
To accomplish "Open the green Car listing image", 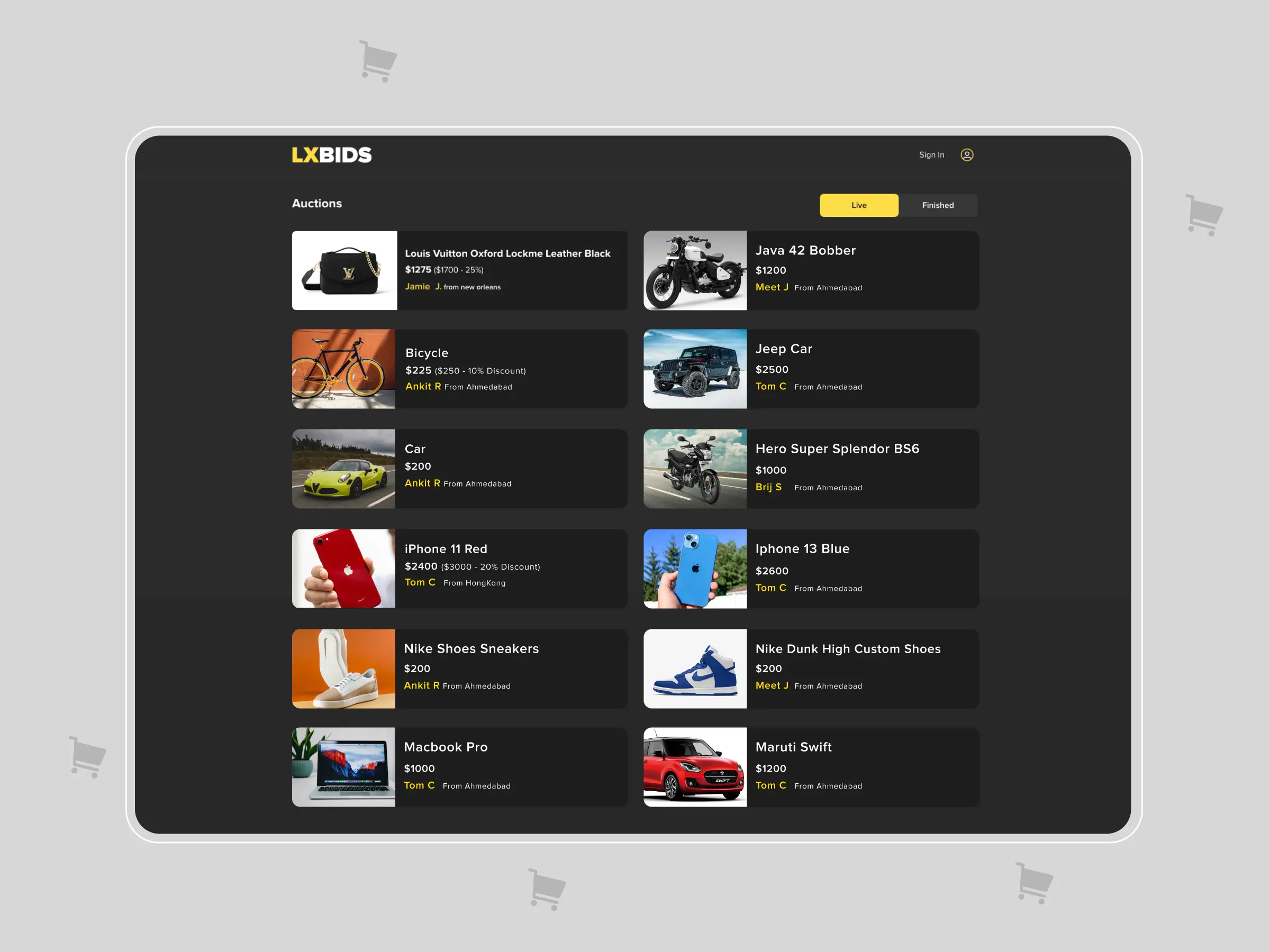I will [x=343, y=469].
